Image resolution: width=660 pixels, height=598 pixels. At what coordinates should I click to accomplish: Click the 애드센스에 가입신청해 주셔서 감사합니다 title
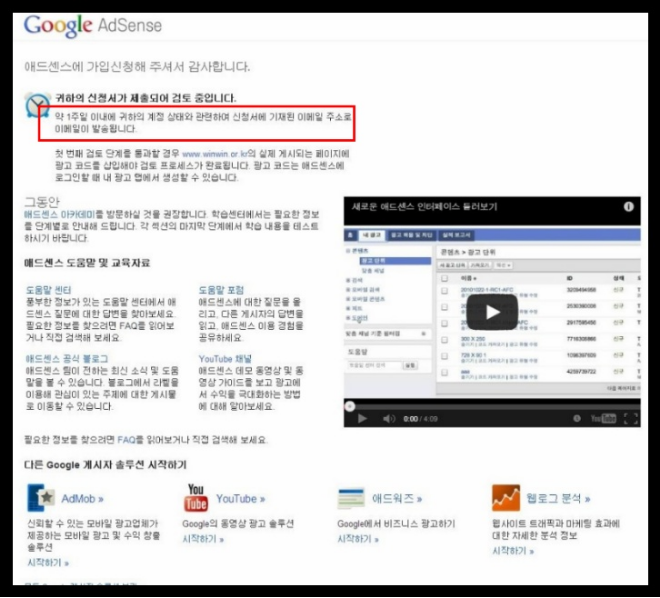click(137, 66)
